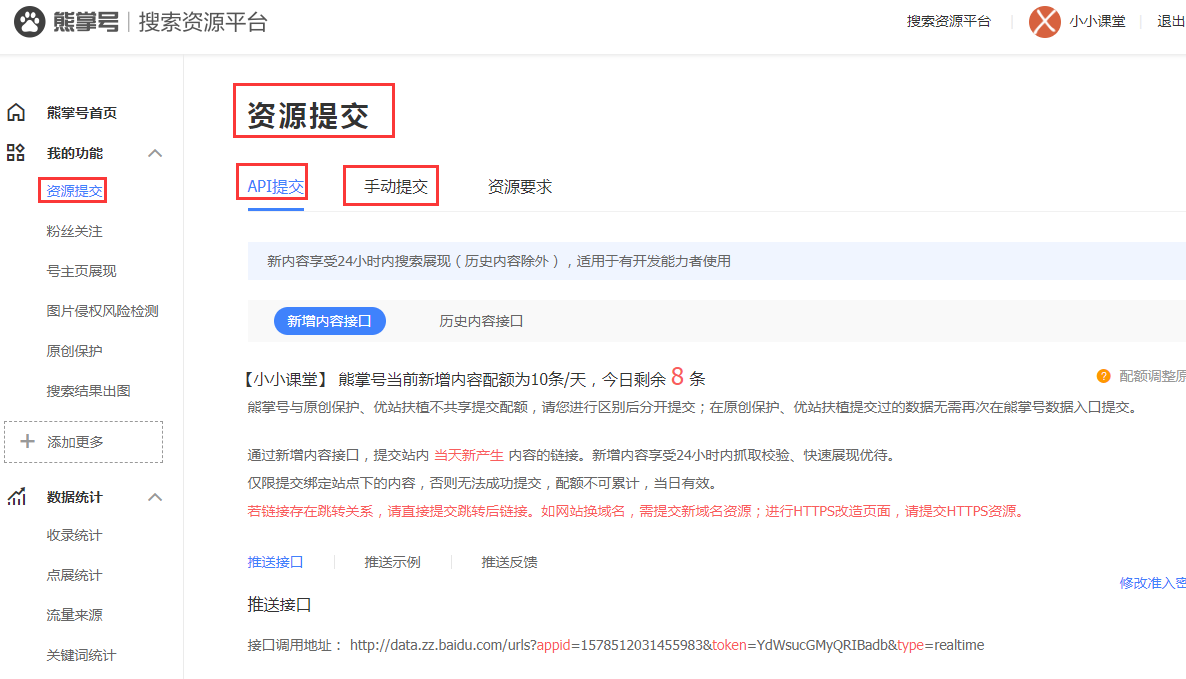The width and height of the screenshot is (1186, 679).
Task: Click the red number 8 quota remaining
Action: 677,377
